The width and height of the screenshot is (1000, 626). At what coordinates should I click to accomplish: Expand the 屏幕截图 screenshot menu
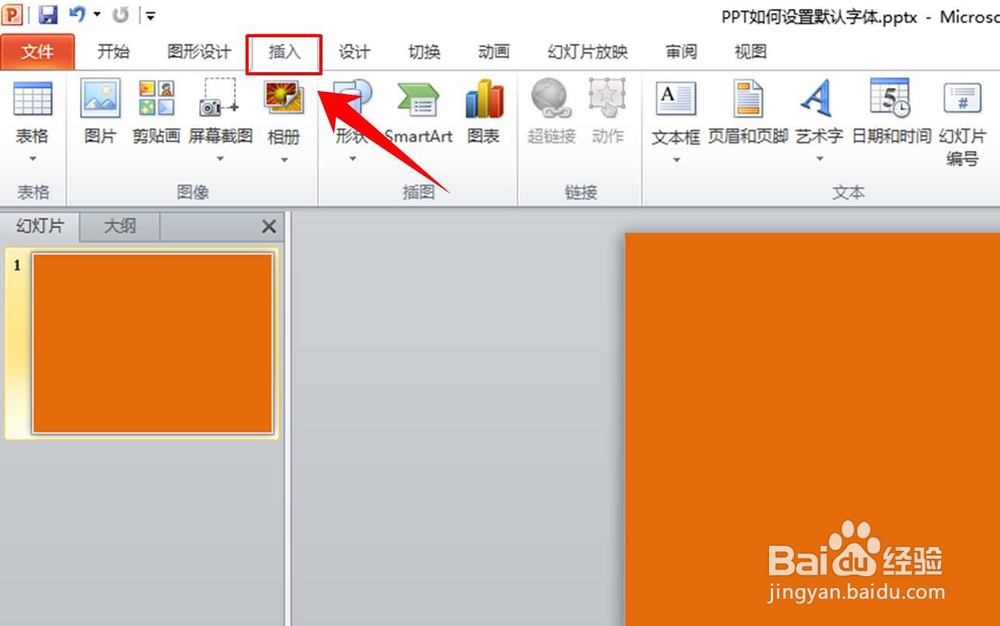point(220,160)
